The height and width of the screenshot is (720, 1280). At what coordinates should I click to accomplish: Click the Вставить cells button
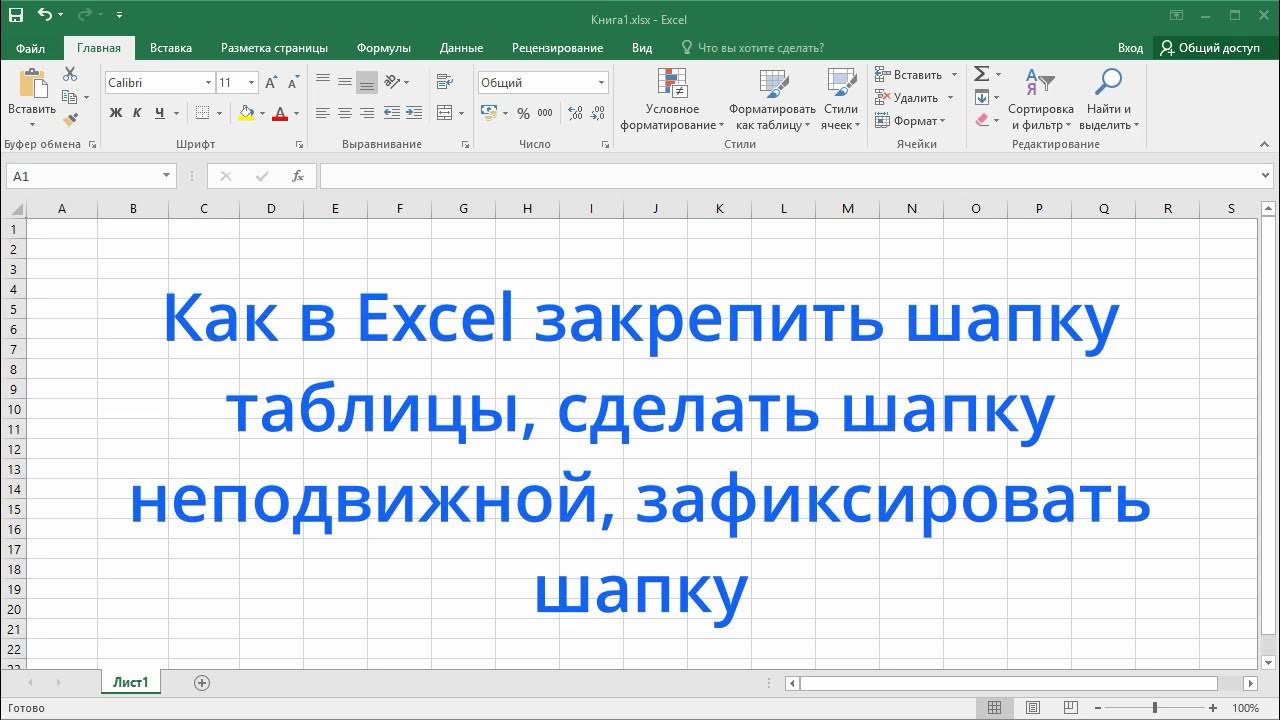tap(908, 75)
